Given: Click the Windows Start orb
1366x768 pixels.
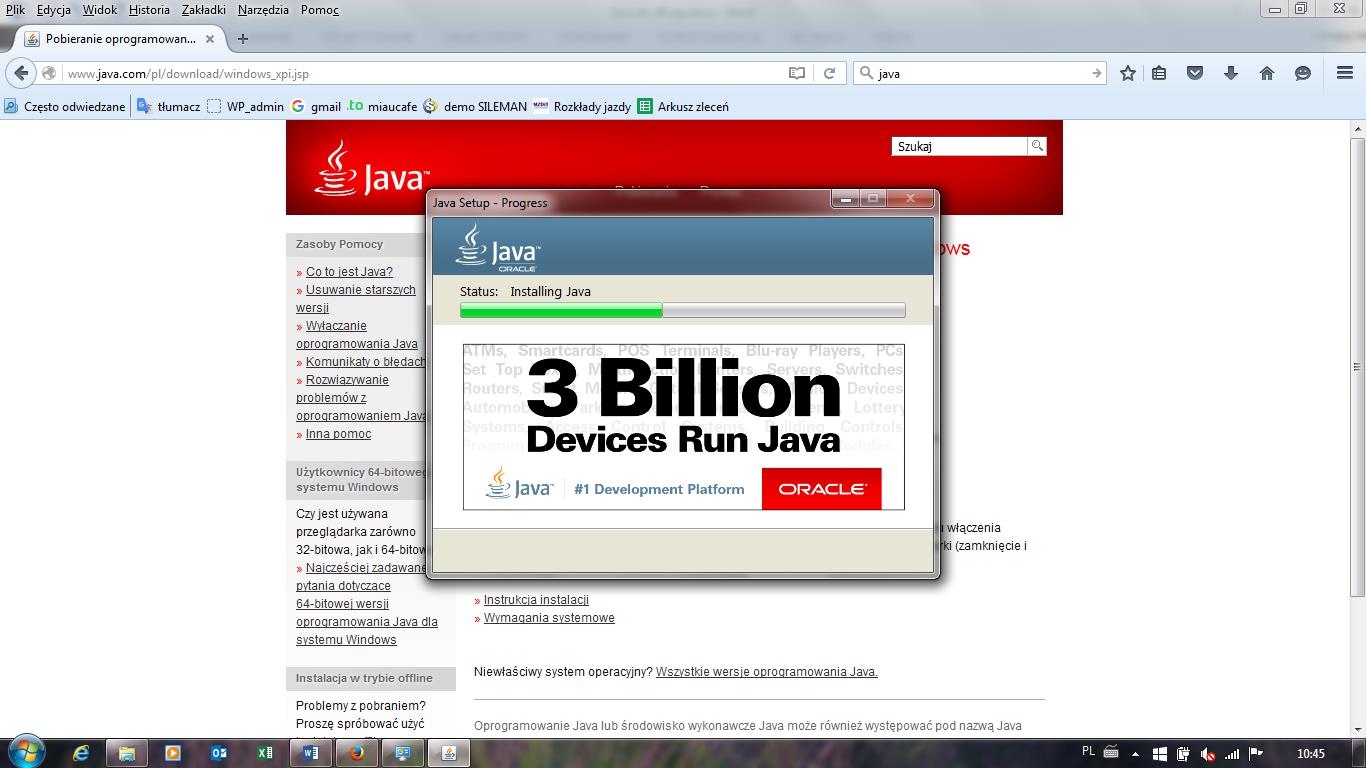Looking at the screenshot, I should [x=25, y=752].
